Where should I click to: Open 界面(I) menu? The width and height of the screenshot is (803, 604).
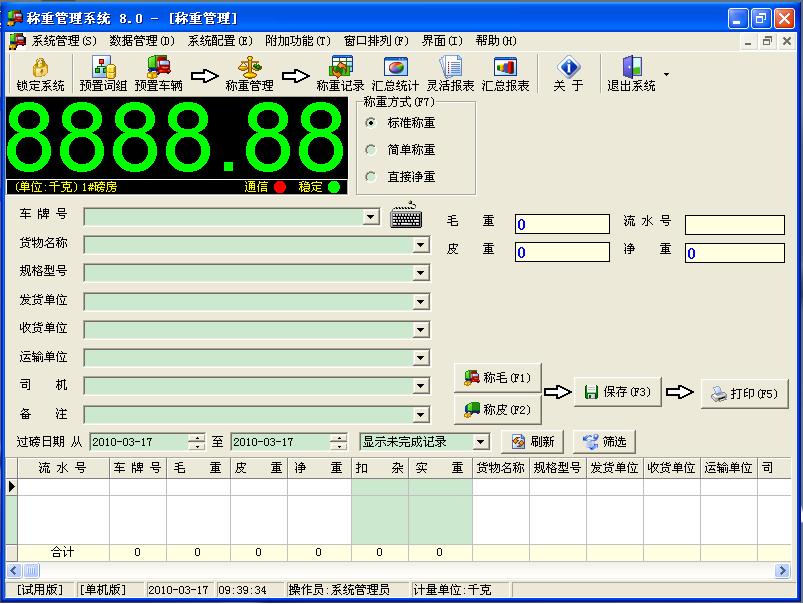tap(442, 41)
